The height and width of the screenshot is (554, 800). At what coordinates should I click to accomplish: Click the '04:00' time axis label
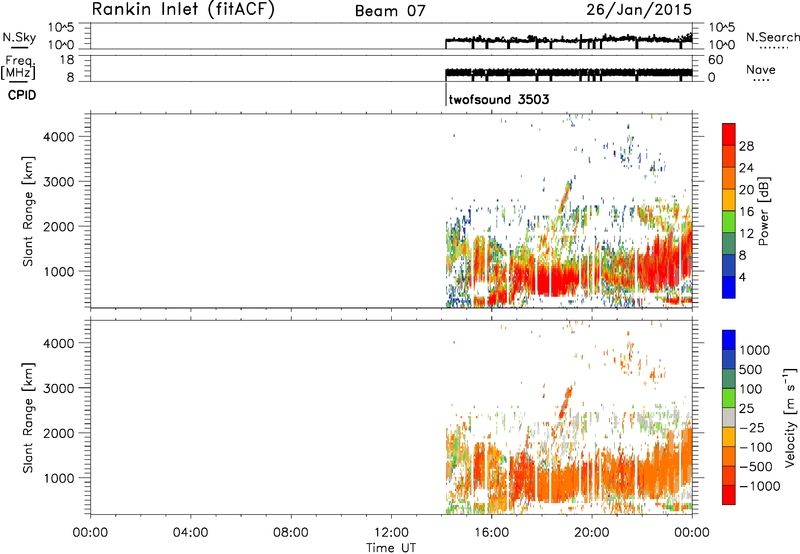pos(191,533)
